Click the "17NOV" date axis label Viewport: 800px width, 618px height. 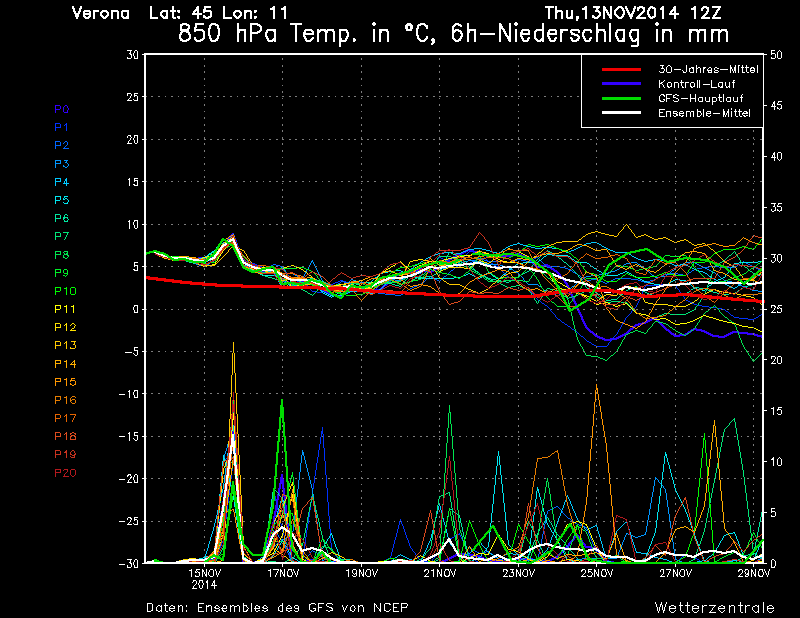point(283,573)
